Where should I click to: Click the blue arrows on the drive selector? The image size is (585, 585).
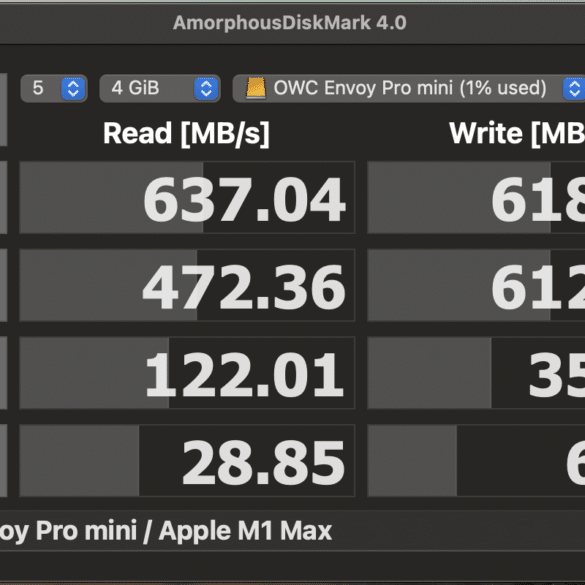pos(574,89)
